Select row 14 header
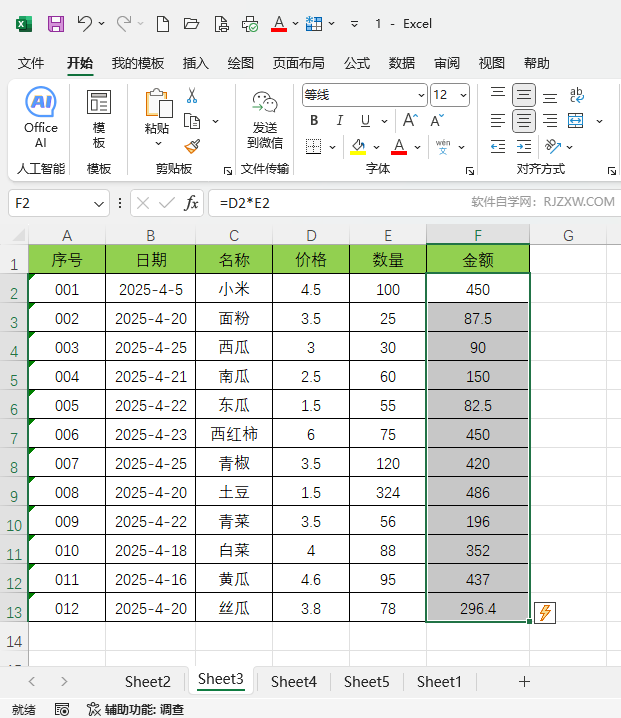Image resolution: width=621 pixels, height=718 pixels. (14, 642)
